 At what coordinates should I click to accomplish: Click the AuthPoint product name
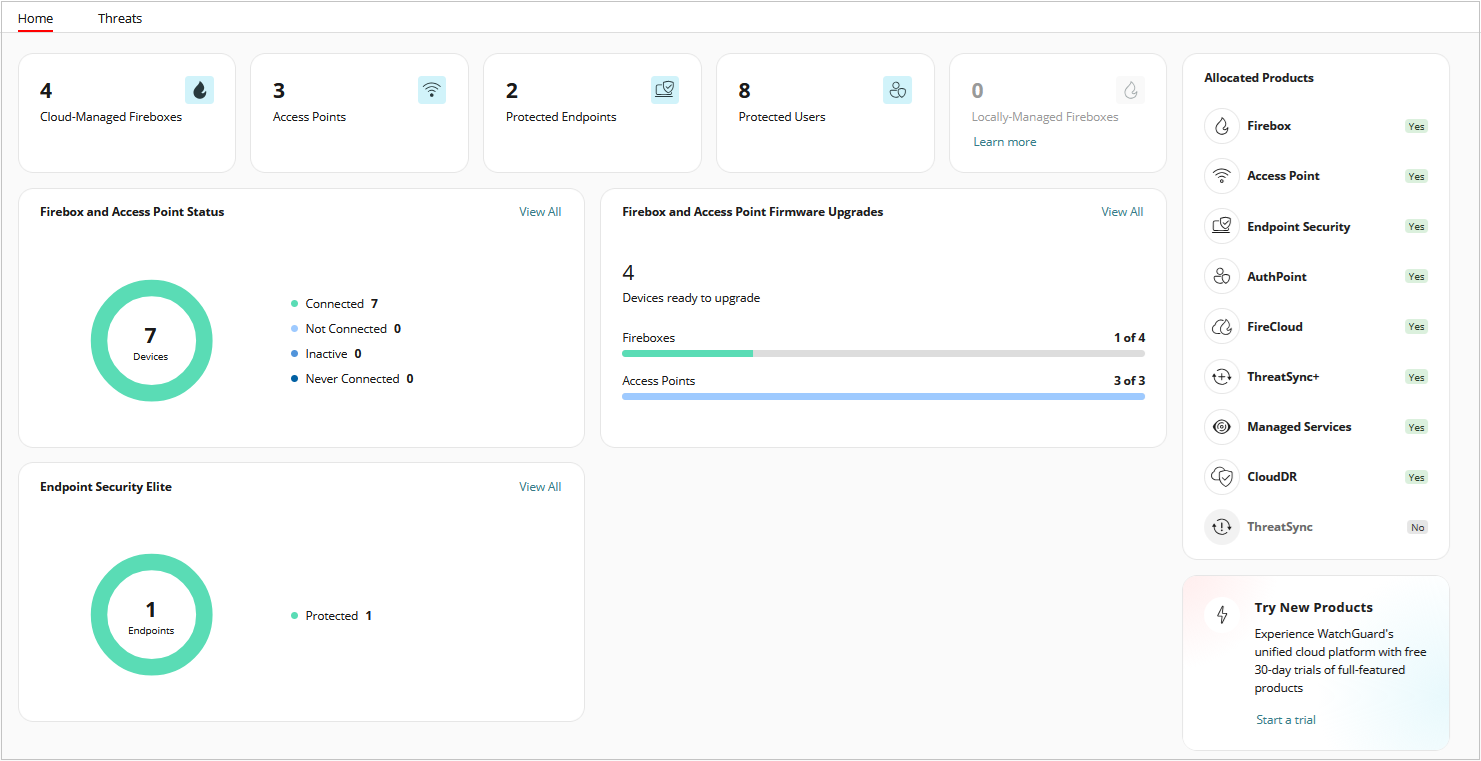[1277, 277]
